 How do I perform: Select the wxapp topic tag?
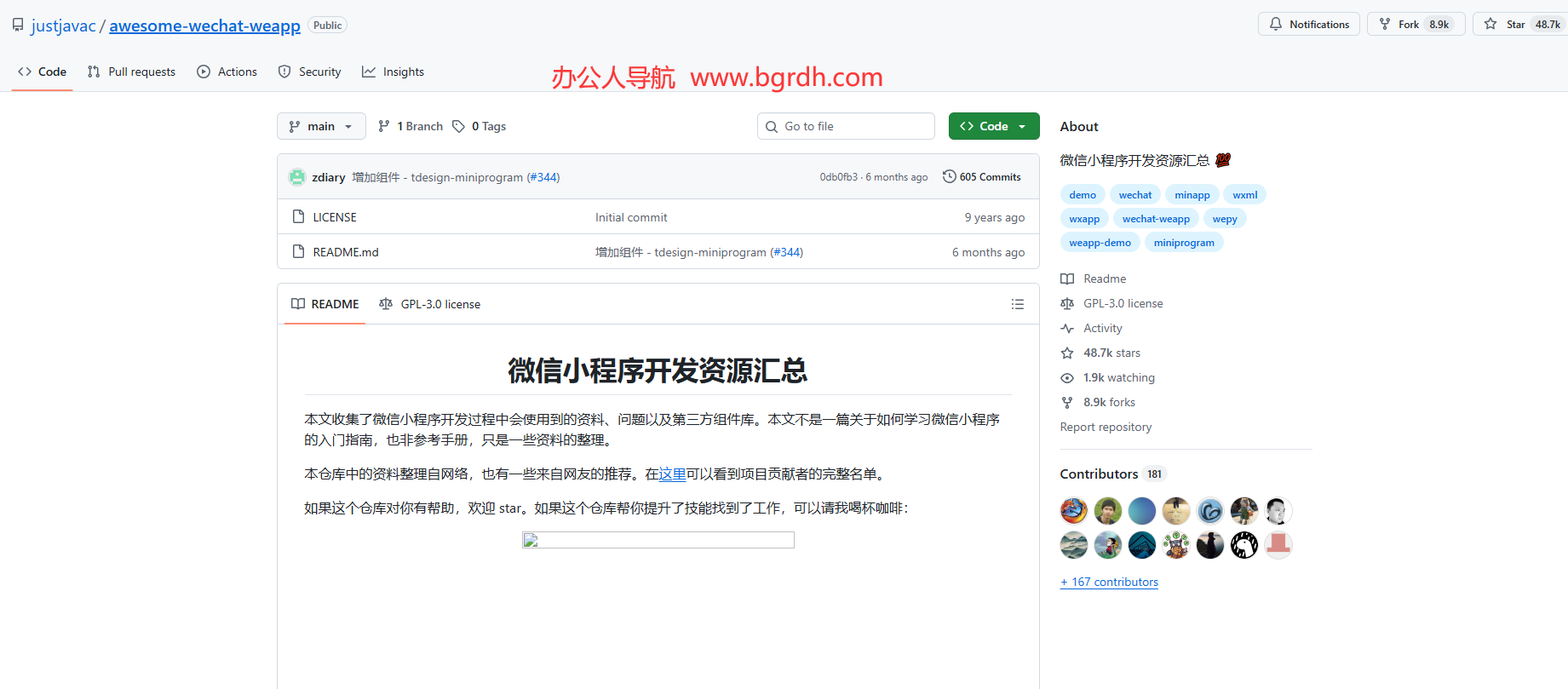[1085, 219]
